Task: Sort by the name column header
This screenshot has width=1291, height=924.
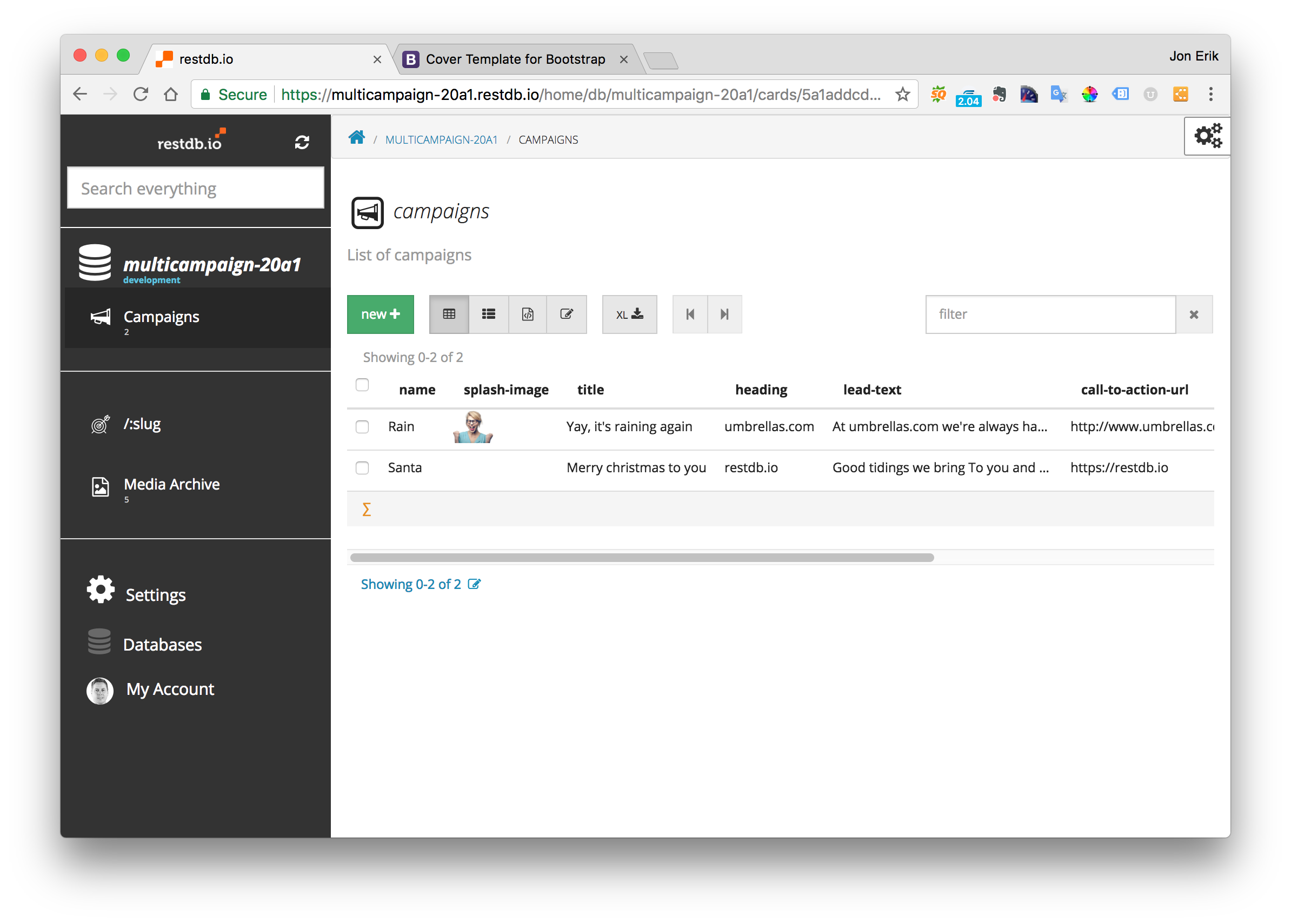Action: (417, 390)
